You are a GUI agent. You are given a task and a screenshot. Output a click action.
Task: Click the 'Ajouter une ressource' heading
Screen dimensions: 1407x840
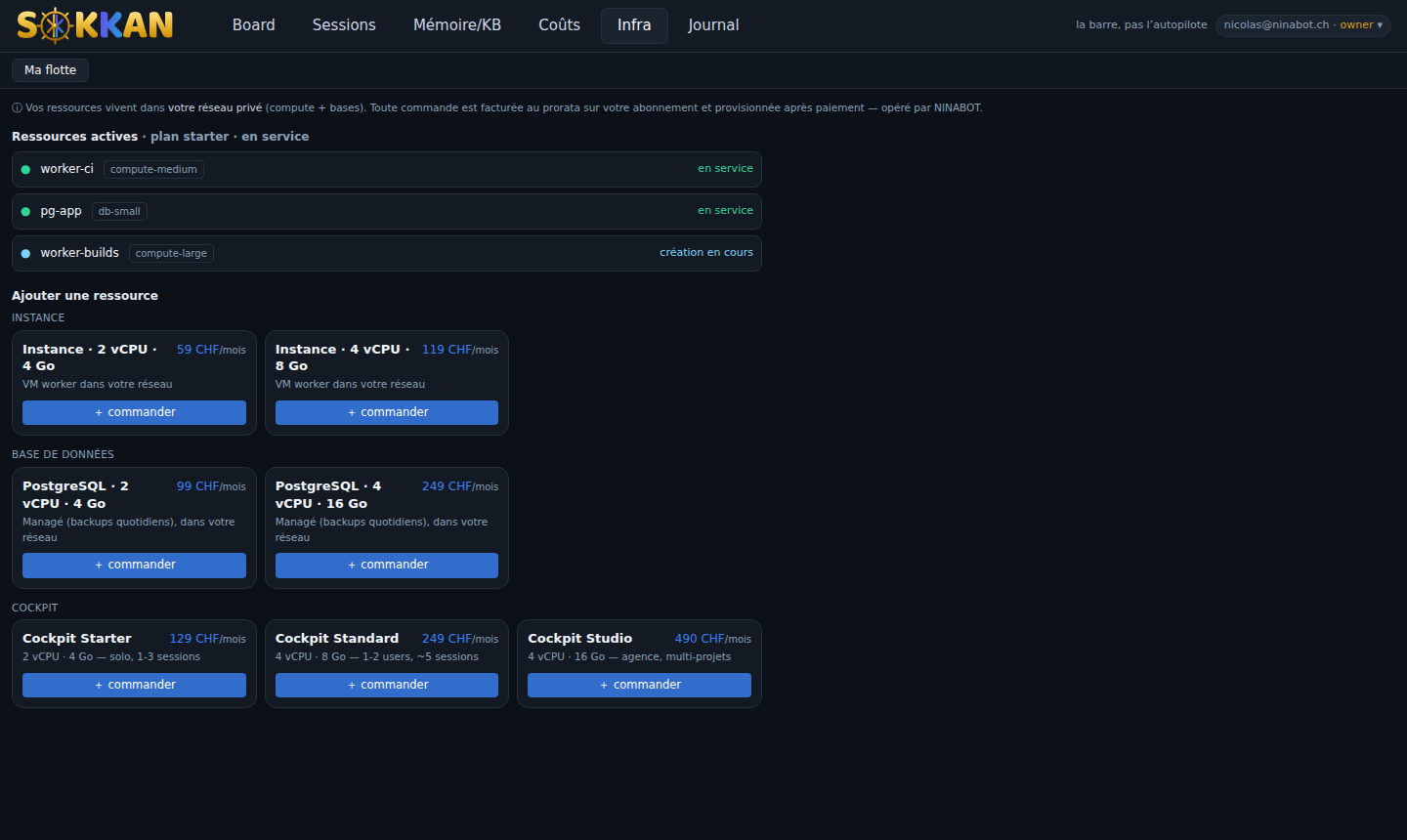tap(85, 296)
